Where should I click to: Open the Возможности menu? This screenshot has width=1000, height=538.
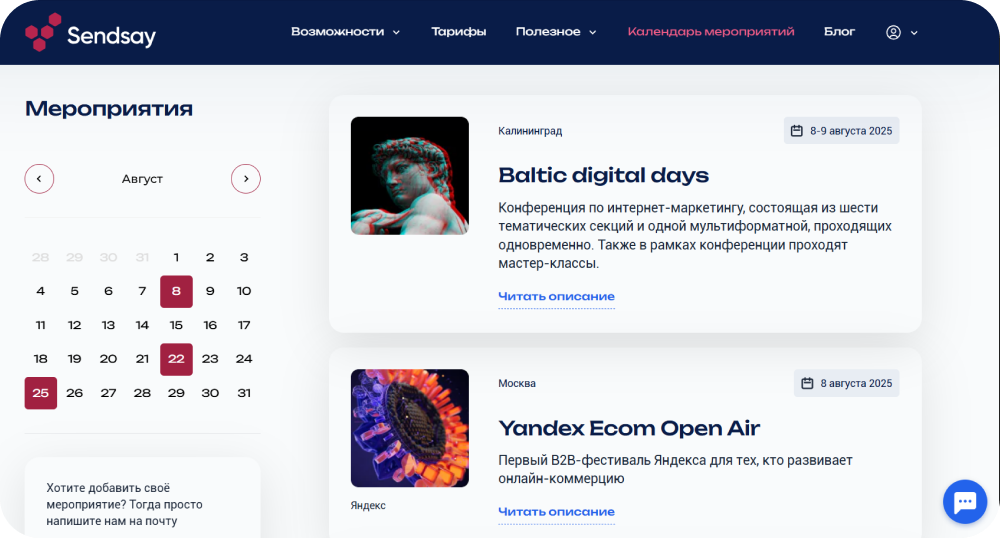pyautogui.click(x=337, y=31)
